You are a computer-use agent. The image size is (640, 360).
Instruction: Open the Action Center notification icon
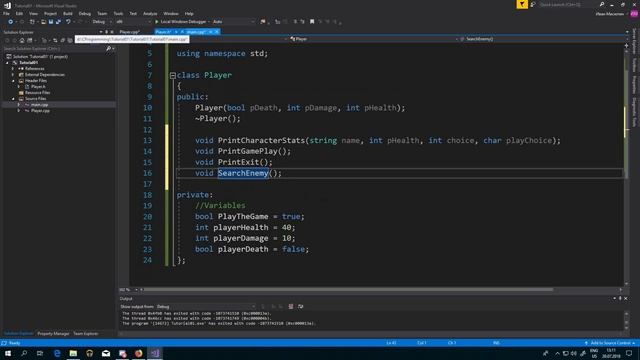[629, 353]
